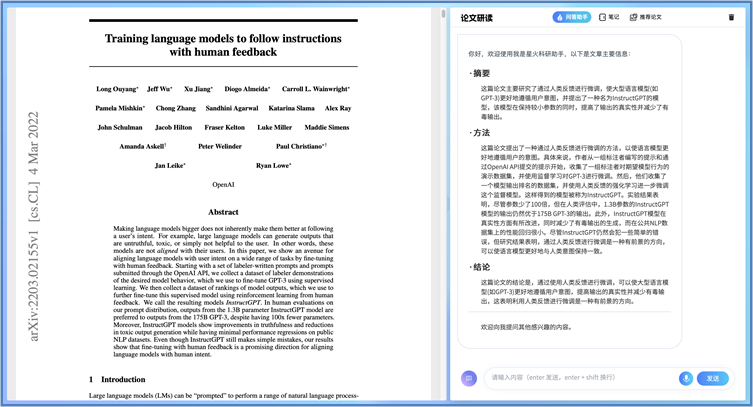The height and width of the screenshot is (407, 753).
Task: Click the purple chat icon beside input
Action: point(469,378)
